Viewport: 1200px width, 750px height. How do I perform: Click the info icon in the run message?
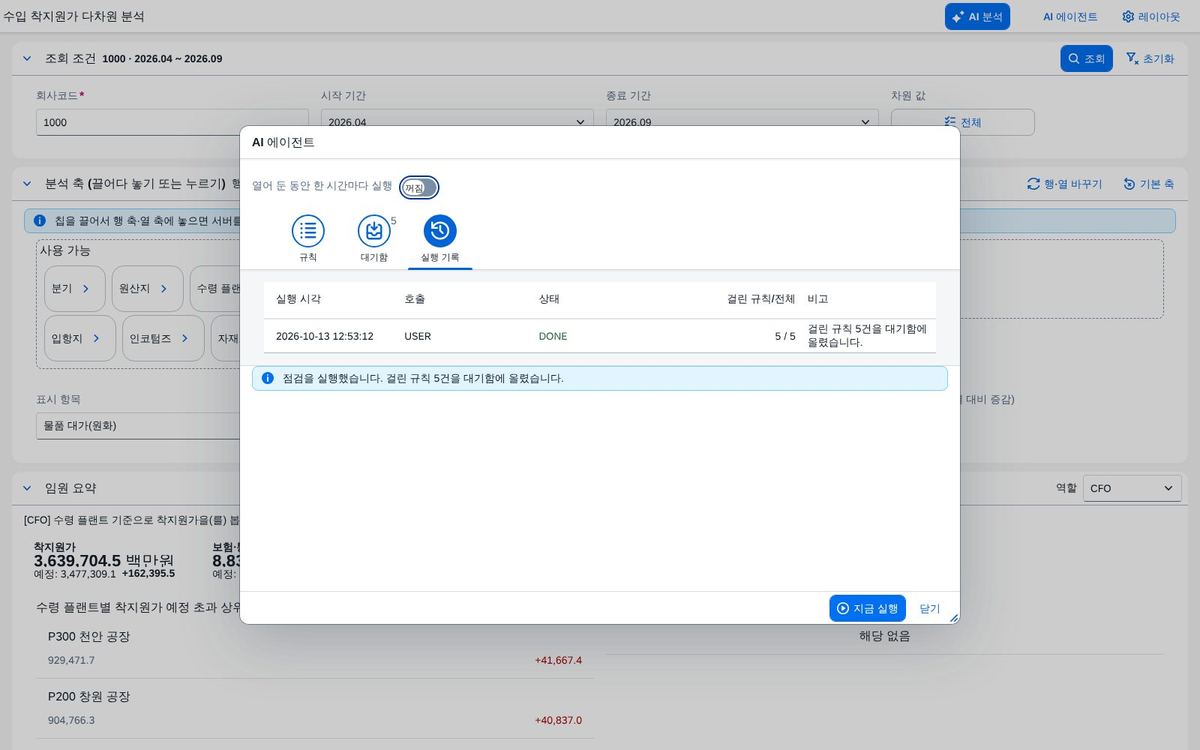tap(267, 378)
